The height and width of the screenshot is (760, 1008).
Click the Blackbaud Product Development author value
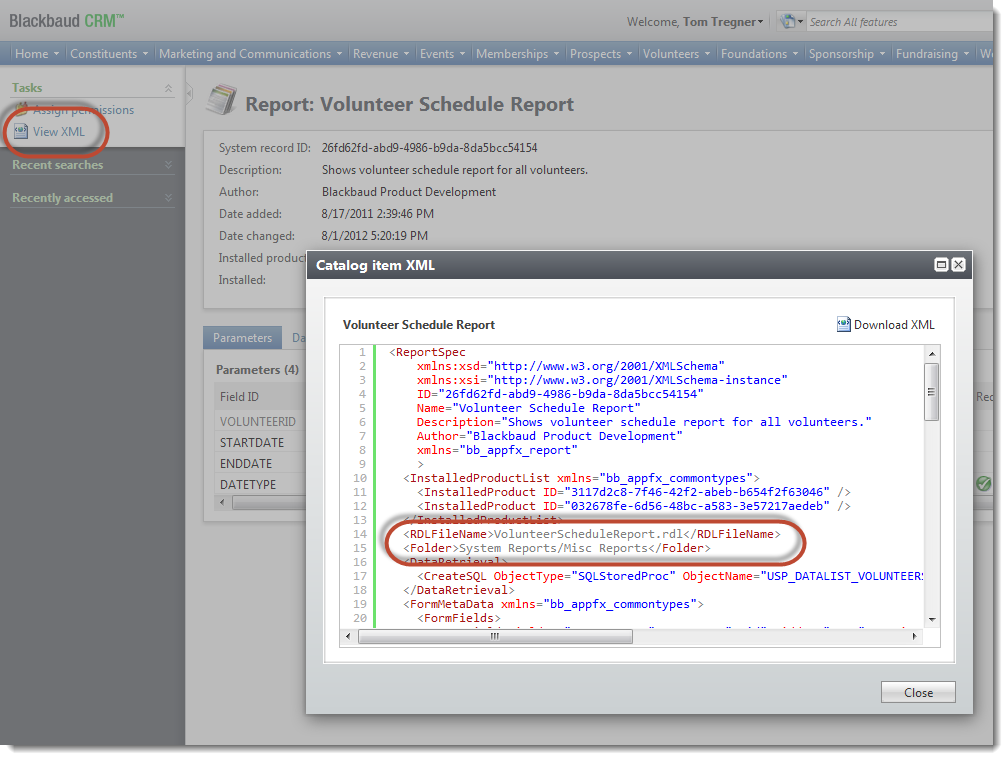(409, 192)
